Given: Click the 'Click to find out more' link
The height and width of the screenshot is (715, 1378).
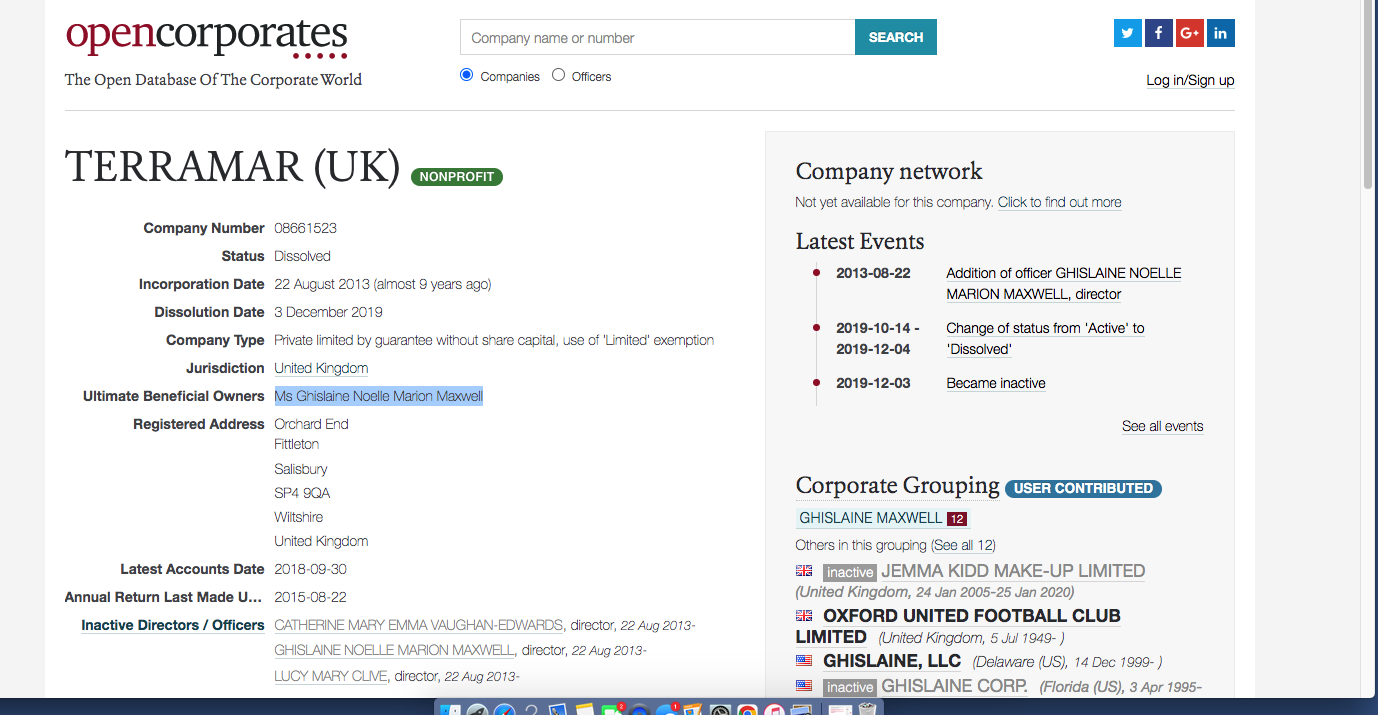Looking at the screenshot, I should click(x=1059, y=202).
